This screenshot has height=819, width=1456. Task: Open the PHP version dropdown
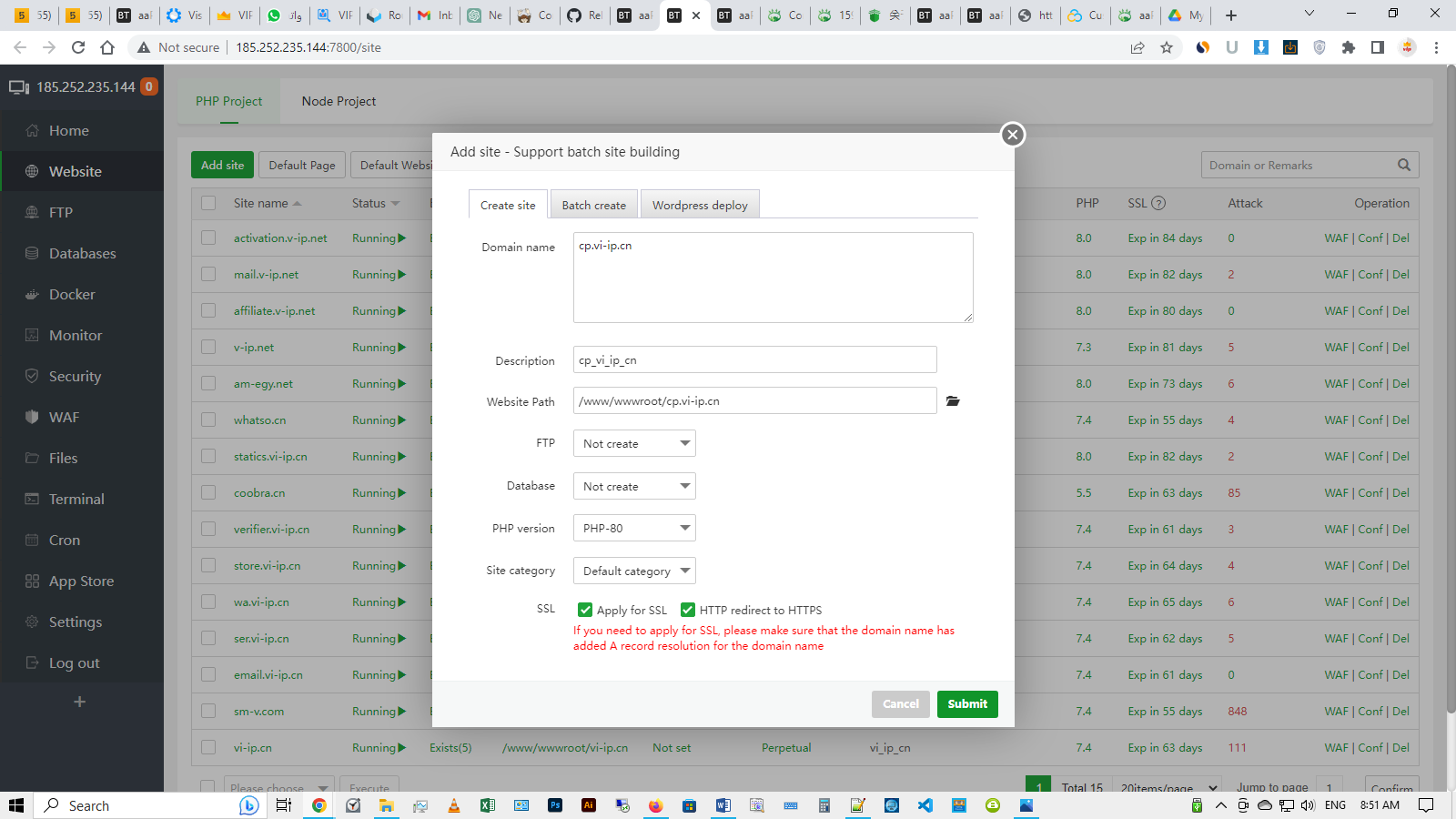point(634,529)
